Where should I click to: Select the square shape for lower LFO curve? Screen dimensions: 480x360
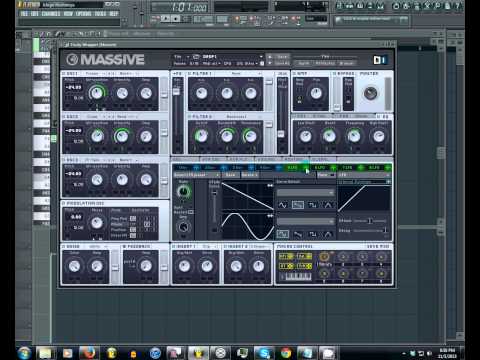[313, 234]
